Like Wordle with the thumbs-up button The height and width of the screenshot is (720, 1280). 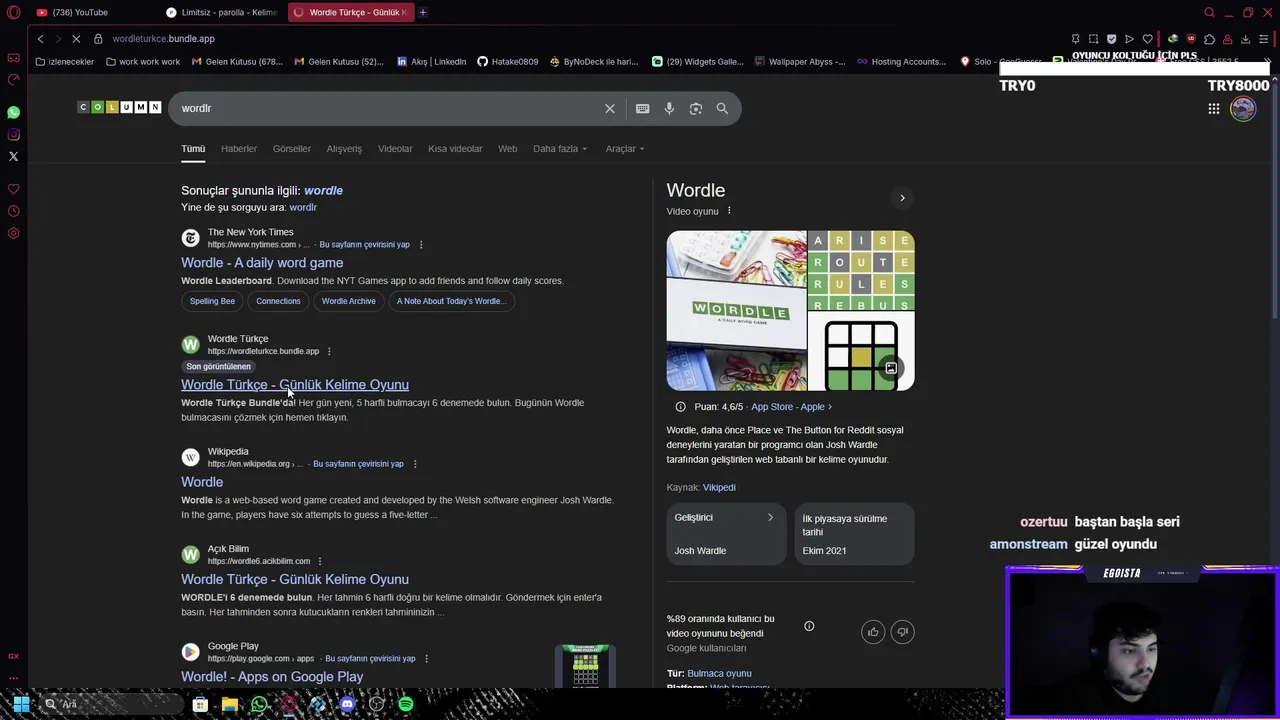point(873,632)
